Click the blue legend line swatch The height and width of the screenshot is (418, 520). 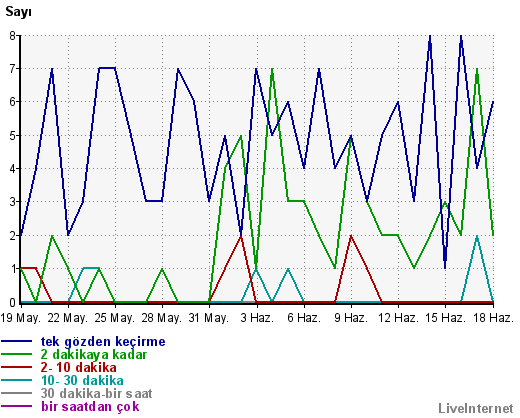coord(17,341)
